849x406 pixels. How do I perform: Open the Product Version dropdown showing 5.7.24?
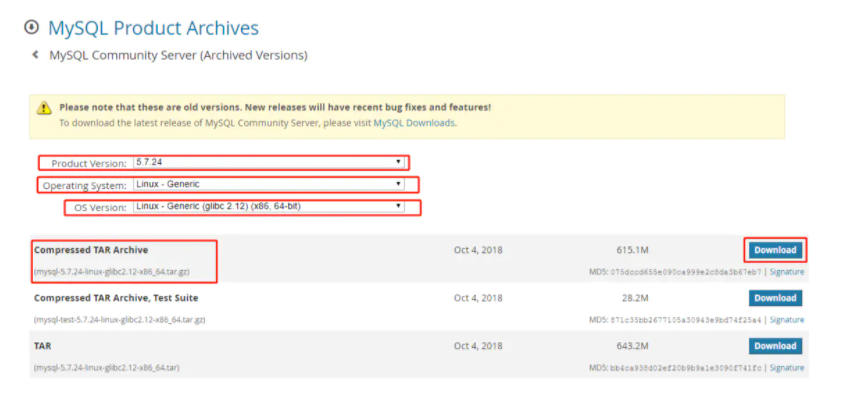[x=269, y=162]
